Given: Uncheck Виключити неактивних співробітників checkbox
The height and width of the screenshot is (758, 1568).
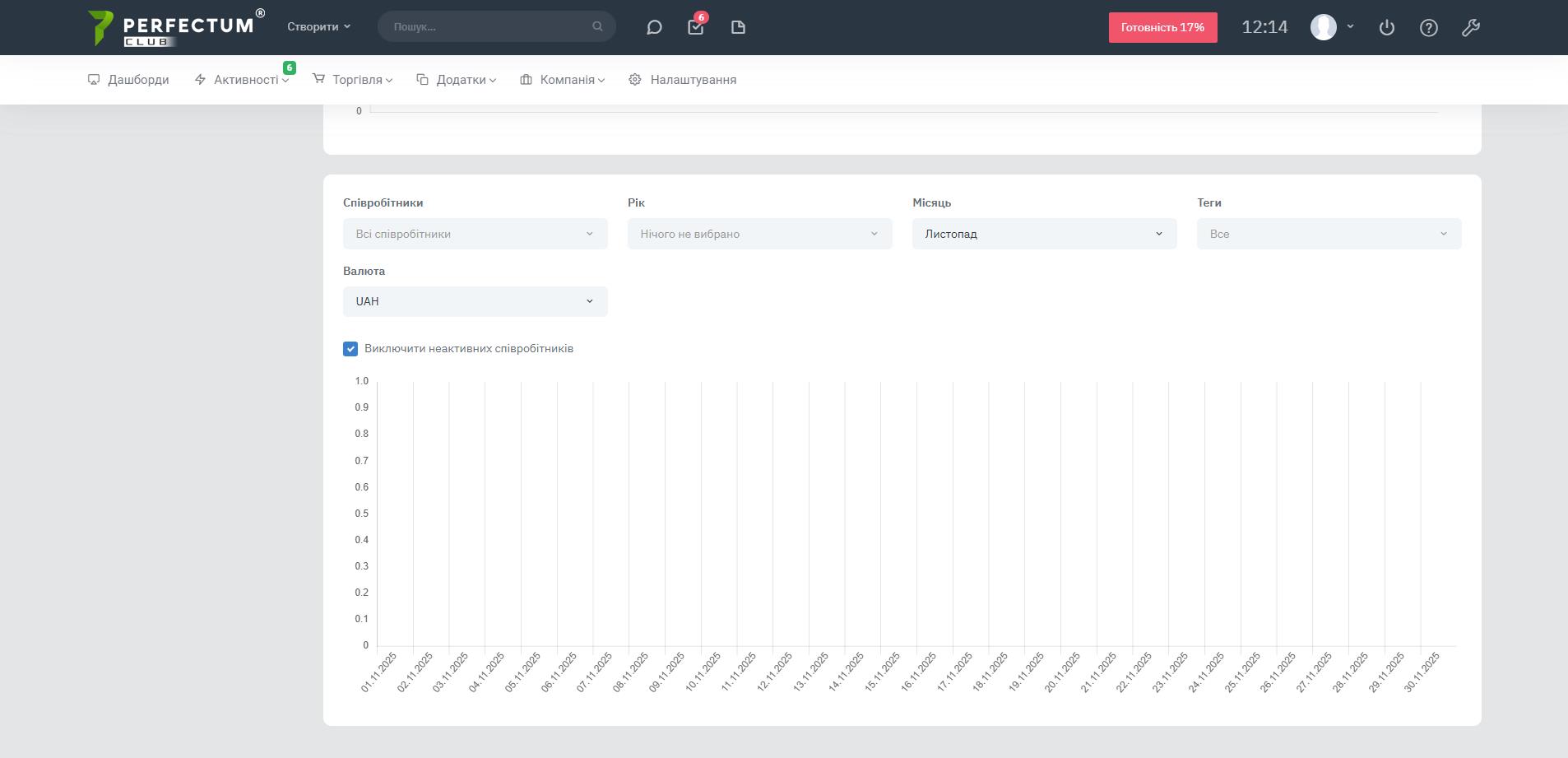Looking at the screenshot, I should (350, 349).
